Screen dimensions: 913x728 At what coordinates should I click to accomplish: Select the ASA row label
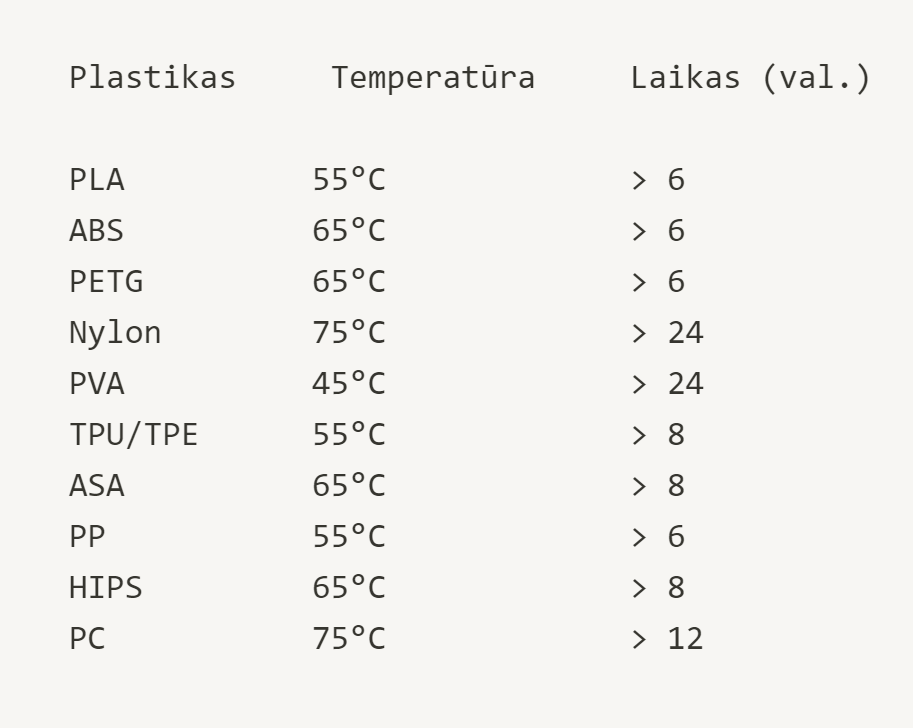pos(97,486)
